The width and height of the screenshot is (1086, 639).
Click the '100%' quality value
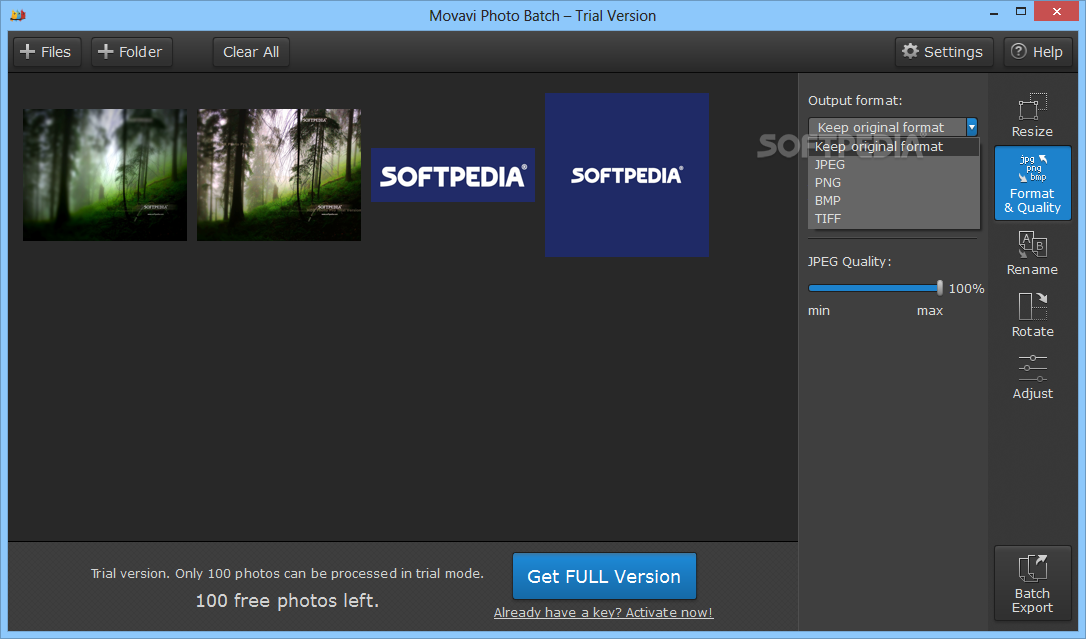point(966,289)
